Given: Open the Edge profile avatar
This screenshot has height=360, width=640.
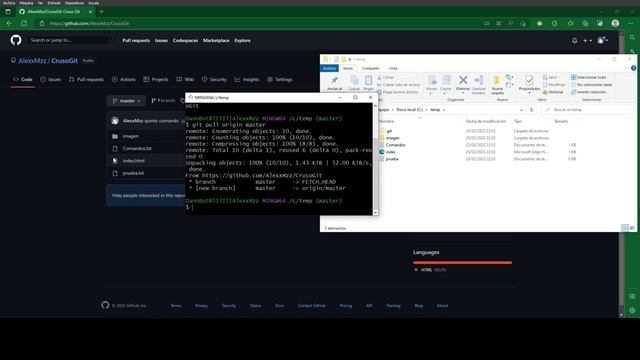Looking at the screenshot, I should pos(615,23).
